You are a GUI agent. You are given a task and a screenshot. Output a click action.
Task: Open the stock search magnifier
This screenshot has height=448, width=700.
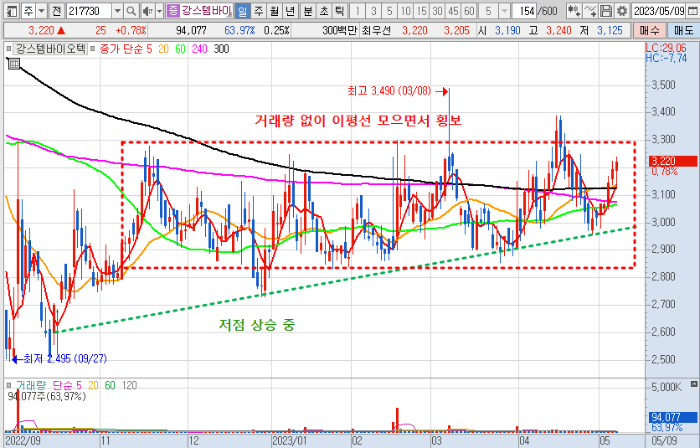131,11
